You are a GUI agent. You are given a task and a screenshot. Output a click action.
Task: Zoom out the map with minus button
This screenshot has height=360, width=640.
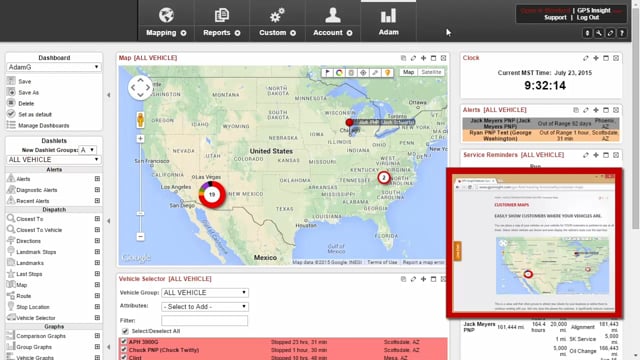(x=140, y=237)
